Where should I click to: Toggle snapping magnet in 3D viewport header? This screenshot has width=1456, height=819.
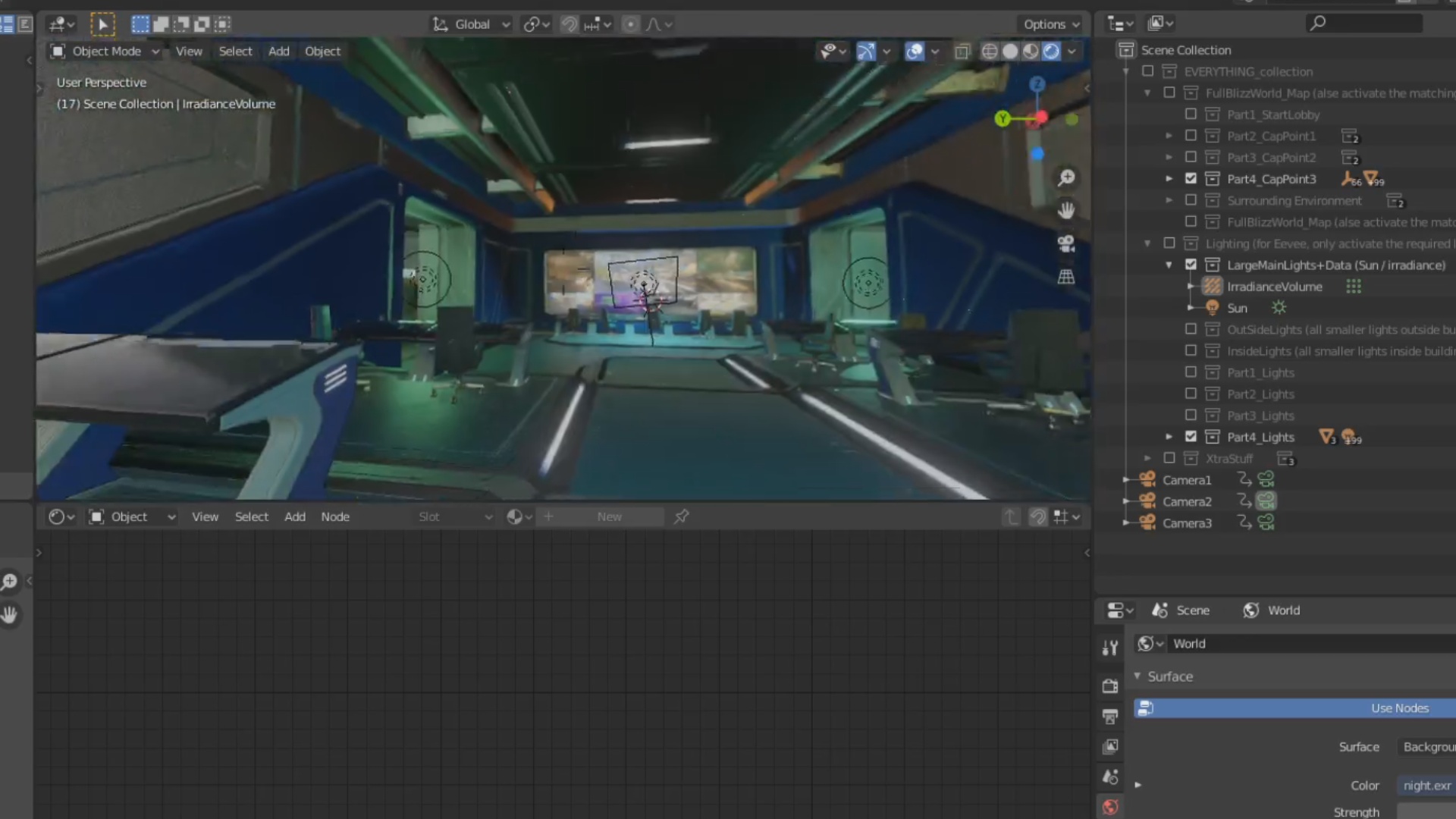pyautogui.click(x=569, y=24)
